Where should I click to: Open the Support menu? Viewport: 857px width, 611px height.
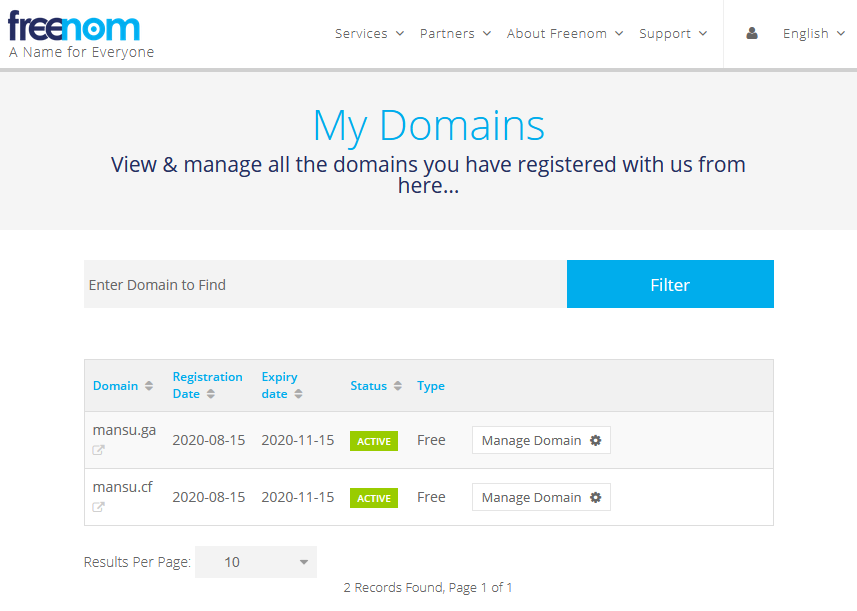point(672,33)
